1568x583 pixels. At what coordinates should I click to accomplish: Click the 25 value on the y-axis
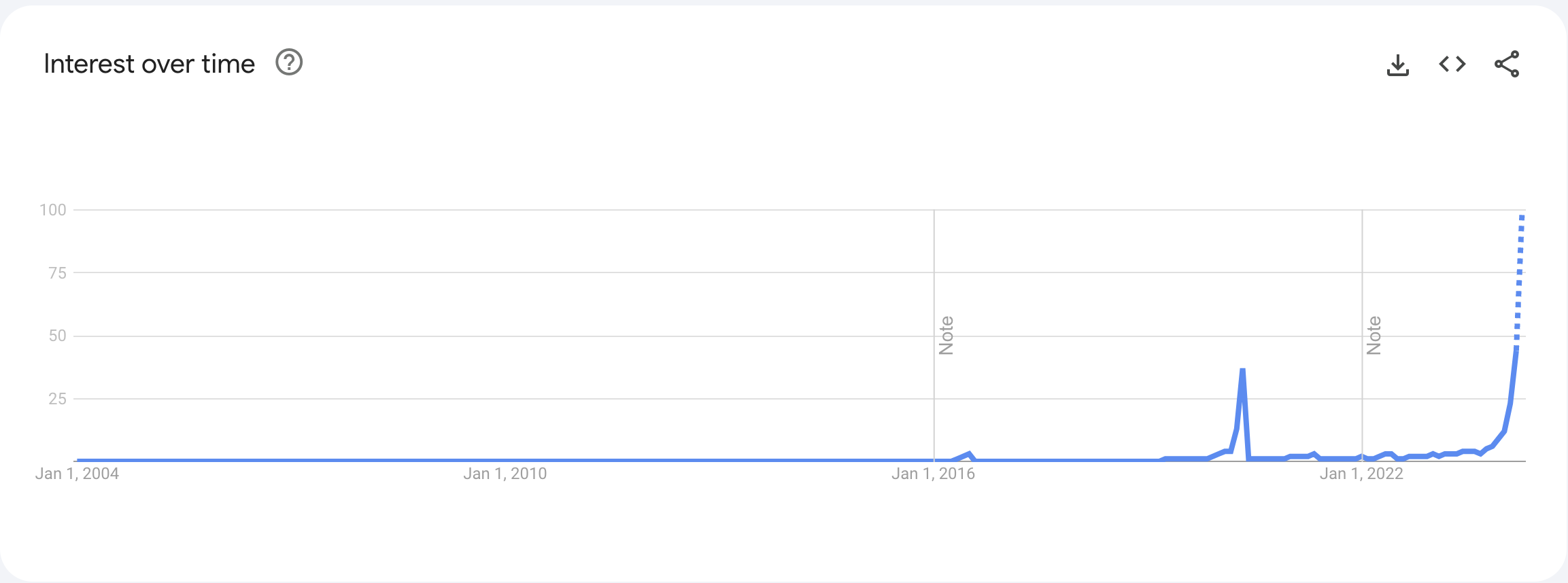(x=57, y=399)
